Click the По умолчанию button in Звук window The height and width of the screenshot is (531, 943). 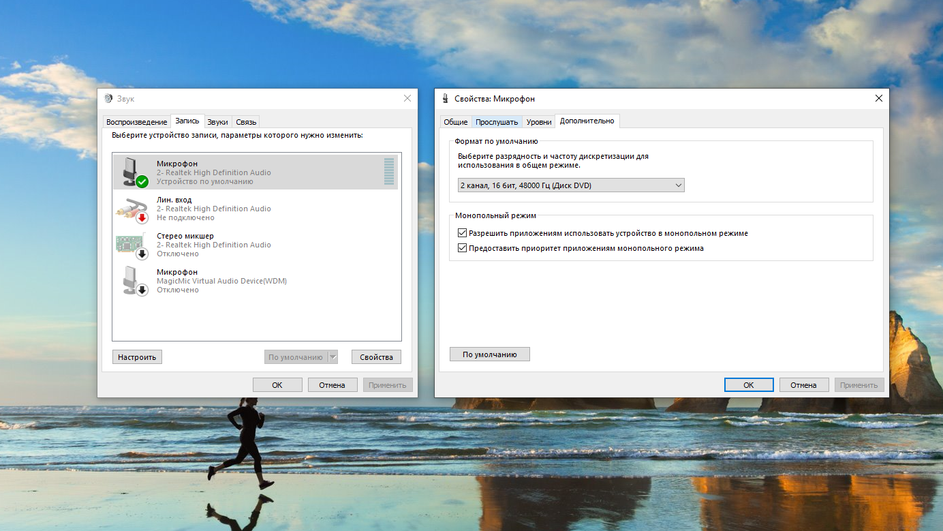(295, 357)
